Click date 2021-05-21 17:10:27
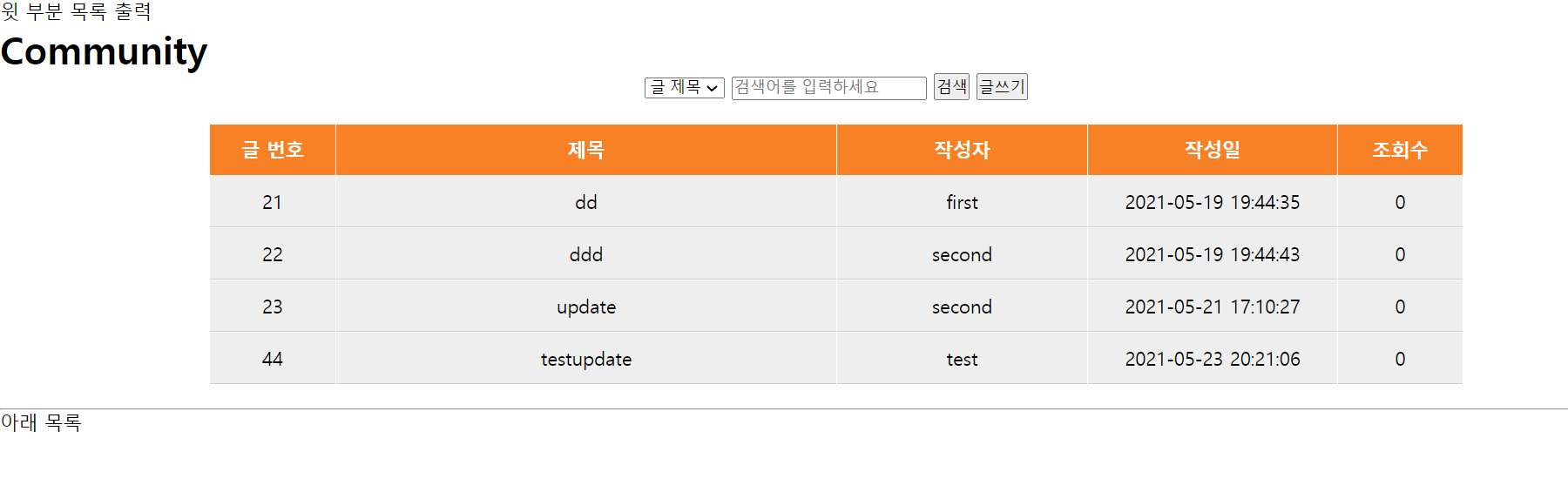Viewport: 1568px width, 492px height. click(x=1213, y=307)
